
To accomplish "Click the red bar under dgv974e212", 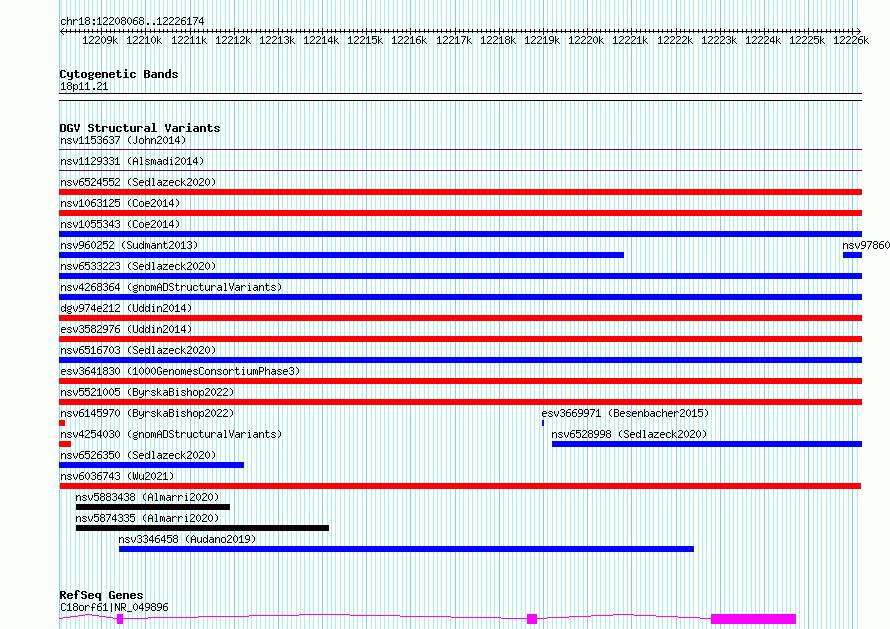I will [x=460, y=318].
